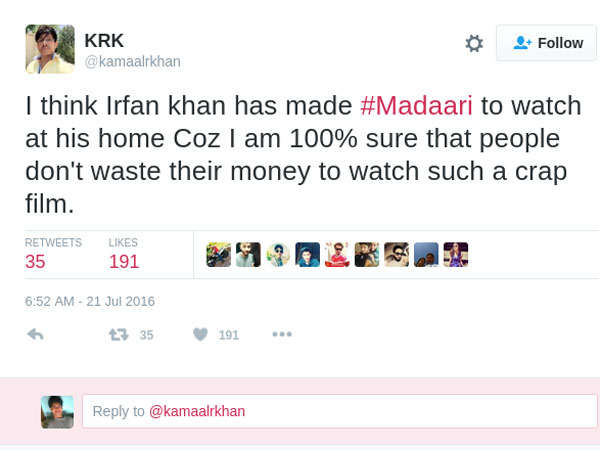Click the reply arrow icon
Viewport: 600px width, 450px height.
coord(35,334)
